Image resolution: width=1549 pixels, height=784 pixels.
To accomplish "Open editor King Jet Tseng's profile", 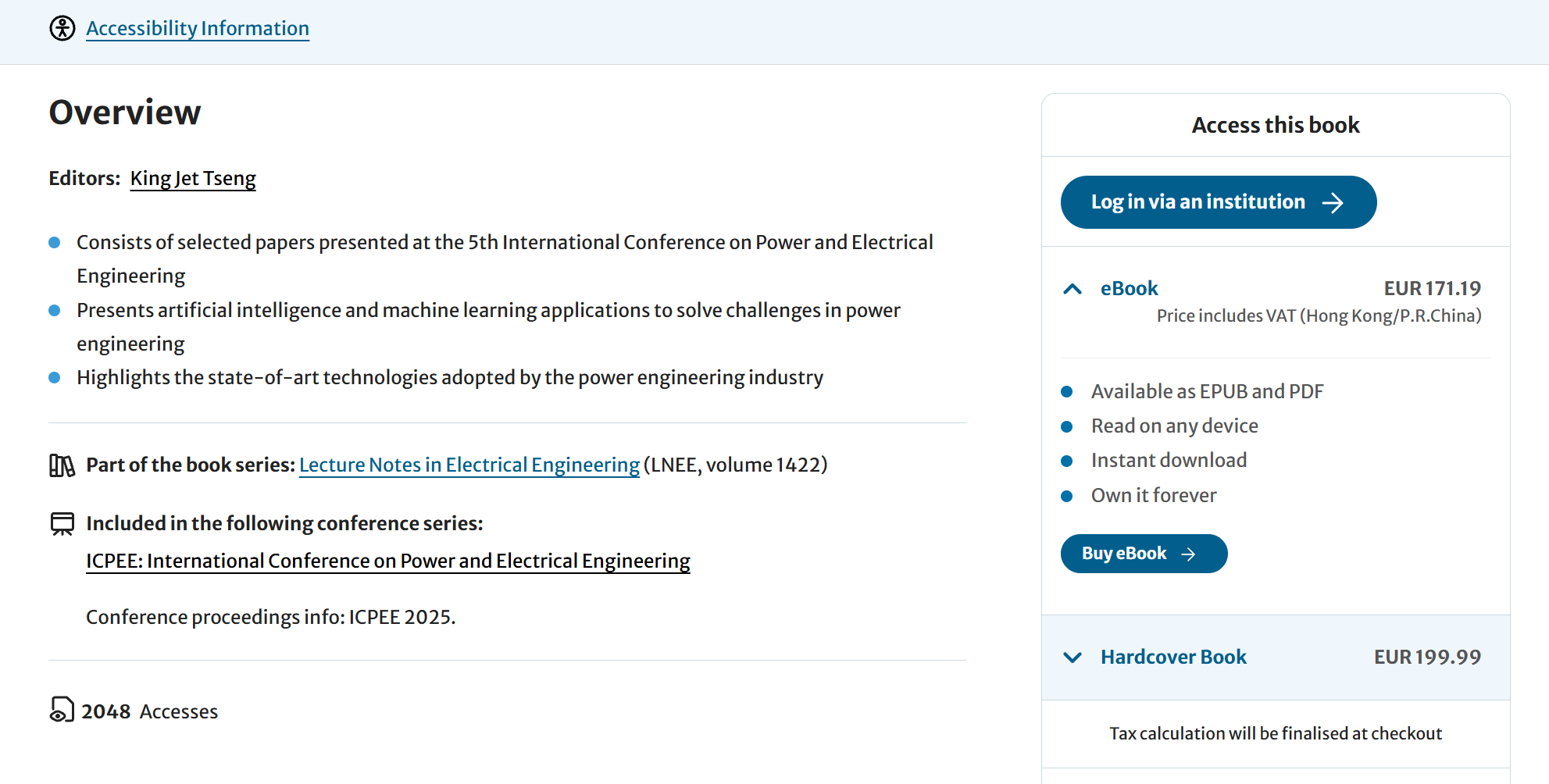I will pos(193,178).
